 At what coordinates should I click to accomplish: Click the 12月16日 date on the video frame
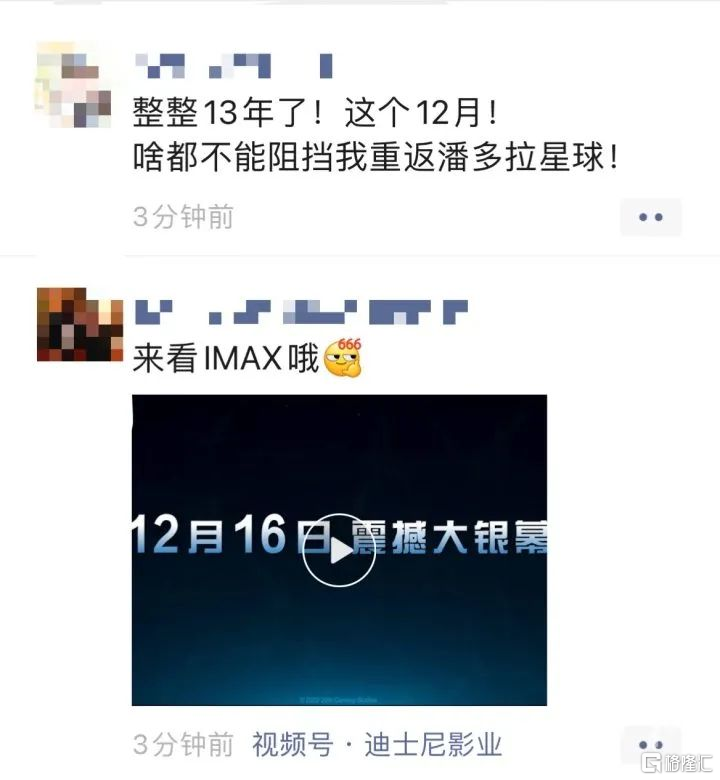[230, 535]
